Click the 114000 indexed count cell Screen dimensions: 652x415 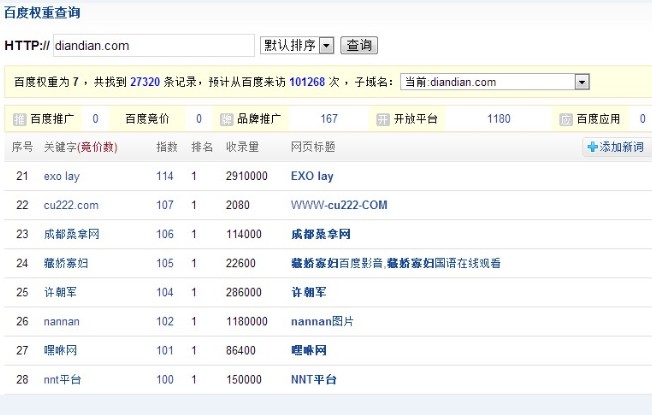[x=244, y=234]
